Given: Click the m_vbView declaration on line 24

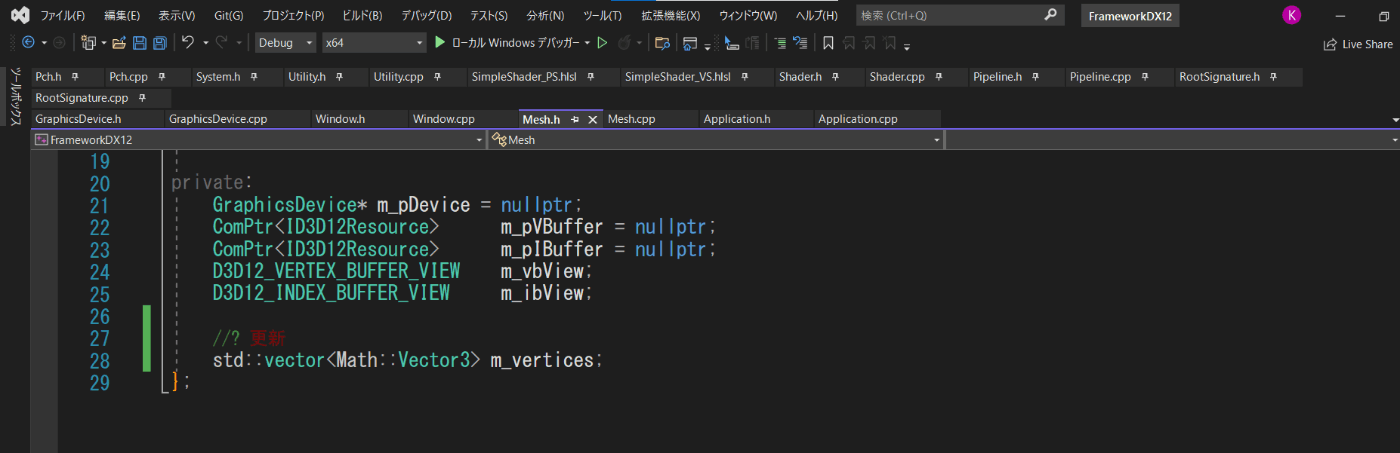Looking at the screenshot, I should click(x=403, y=272).
